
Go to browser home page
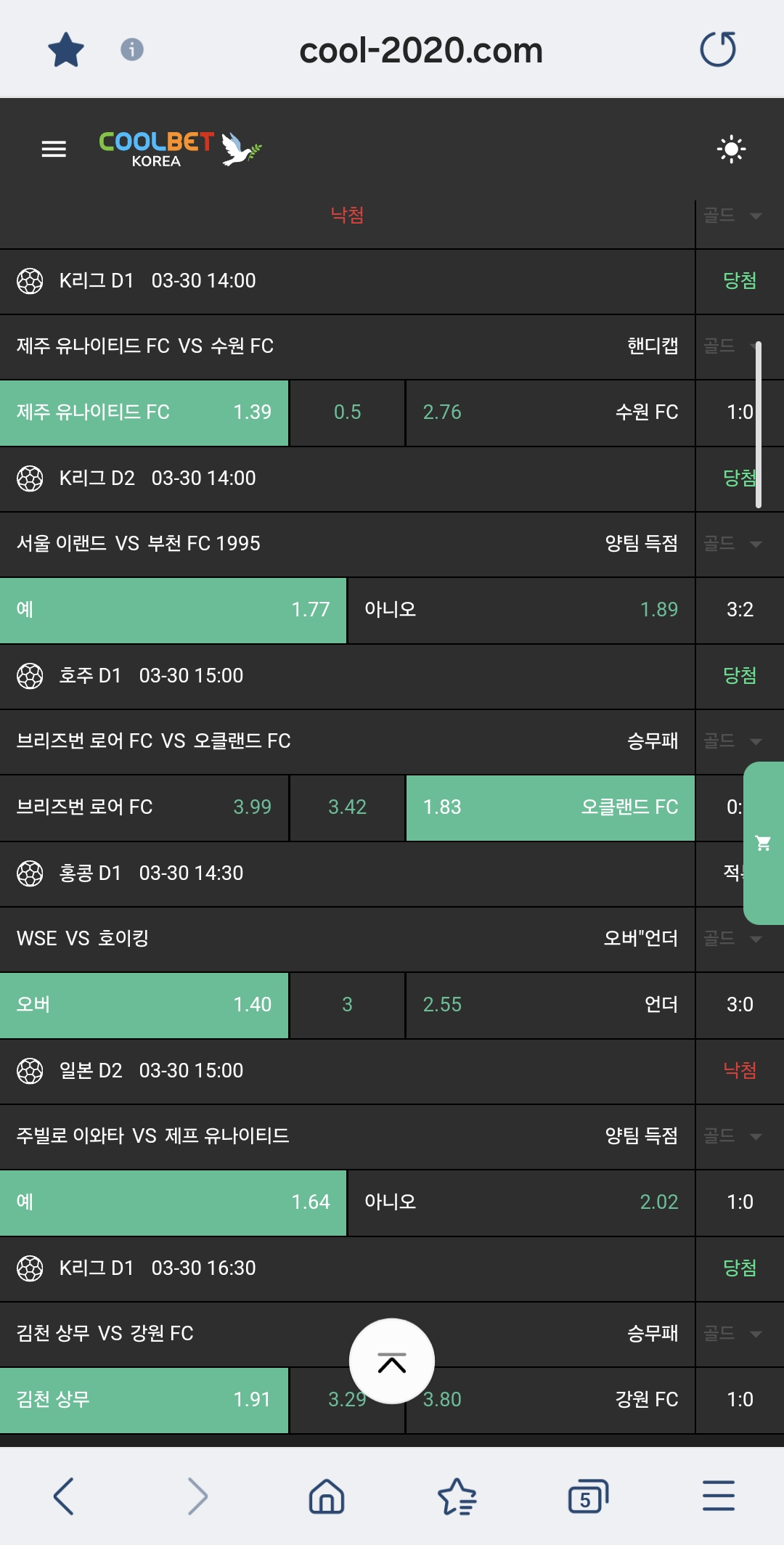(327, 1496)
